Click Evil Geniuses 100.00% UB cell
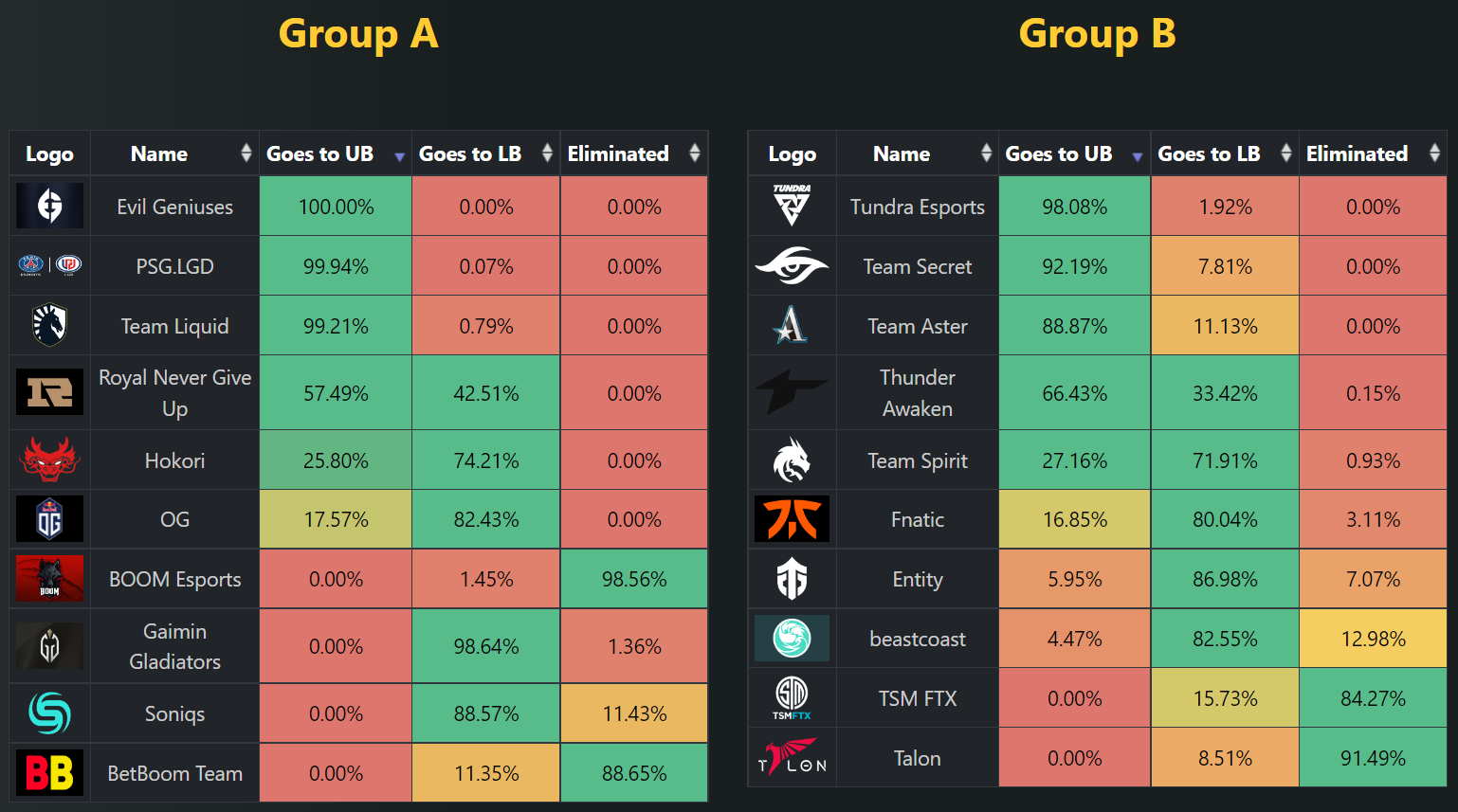This screenshot has height=812, width=1458. click(336, 207)
